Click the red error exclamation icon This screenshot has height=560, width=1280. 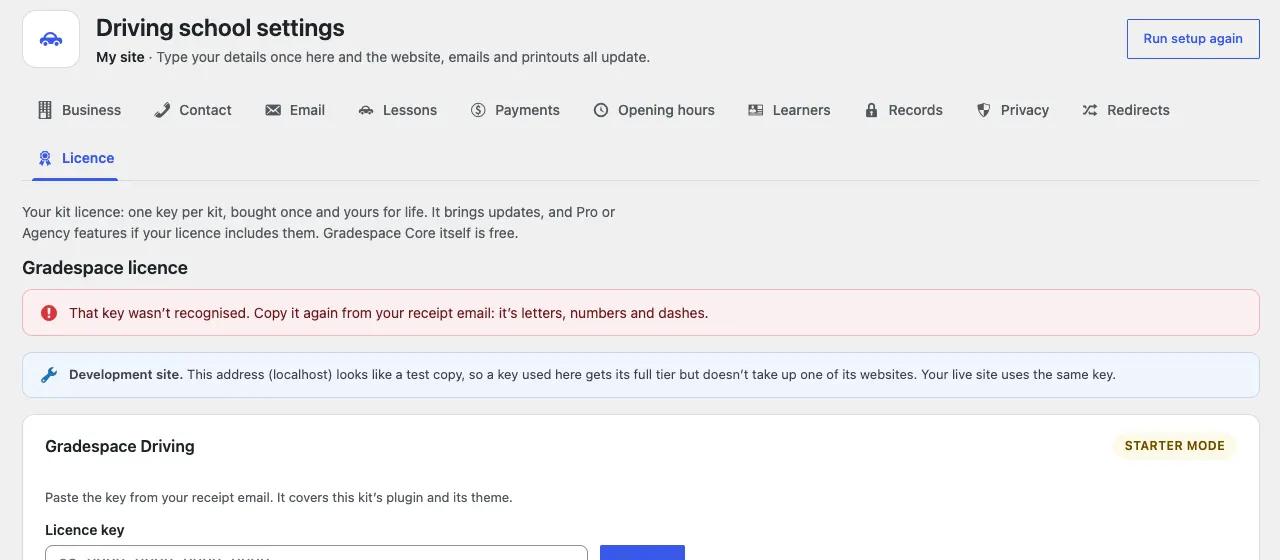49,313
